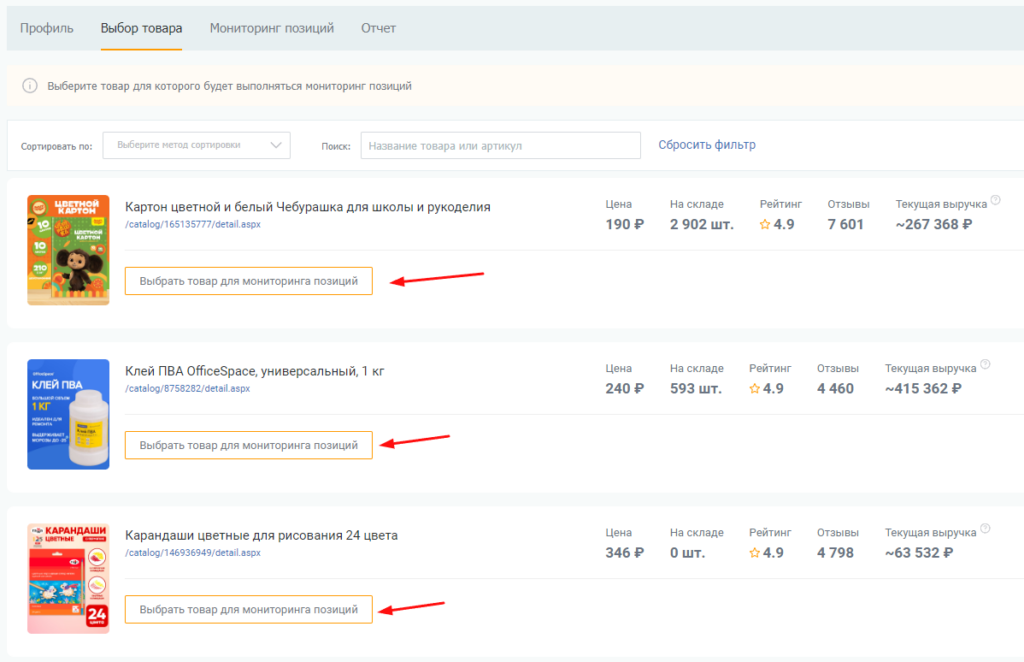Click help icon next to first Текущая выручка
Viewport: 1024px width, 662px height.
(995, 201)
